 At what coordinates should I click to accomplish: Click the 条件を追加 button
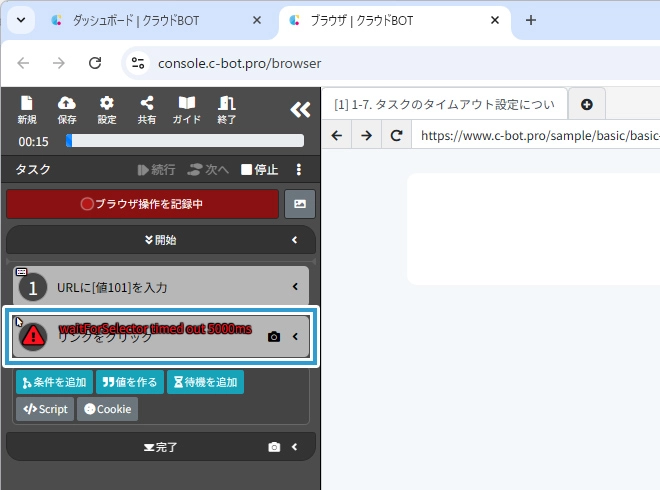[x=55, y=382]
